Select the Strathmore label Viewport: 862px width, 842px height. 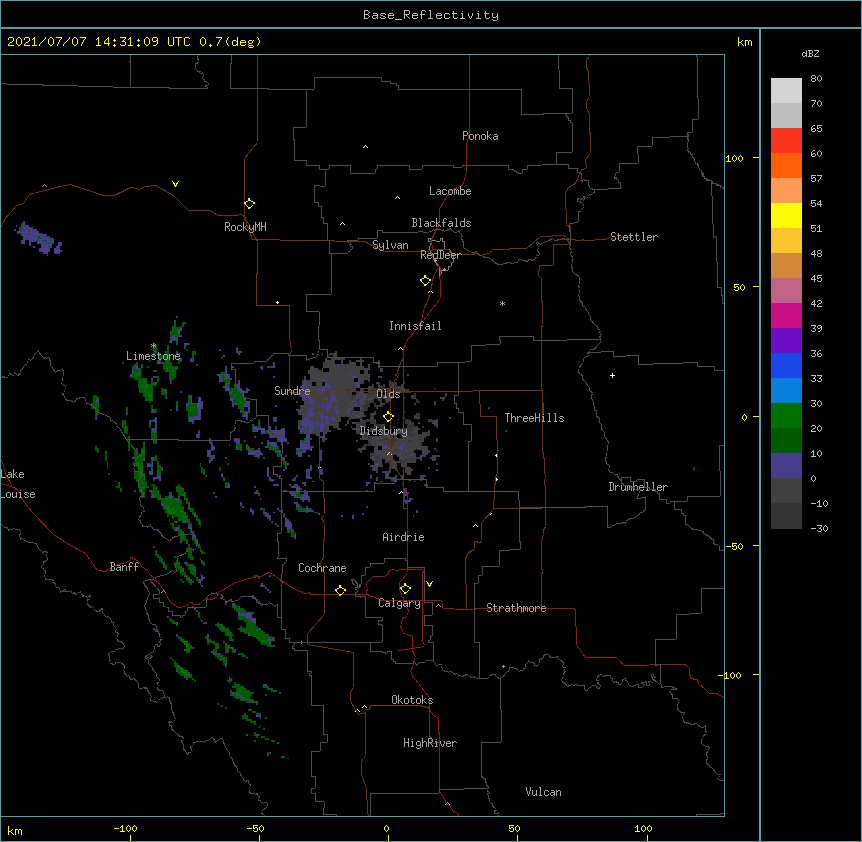pos(516,608)
